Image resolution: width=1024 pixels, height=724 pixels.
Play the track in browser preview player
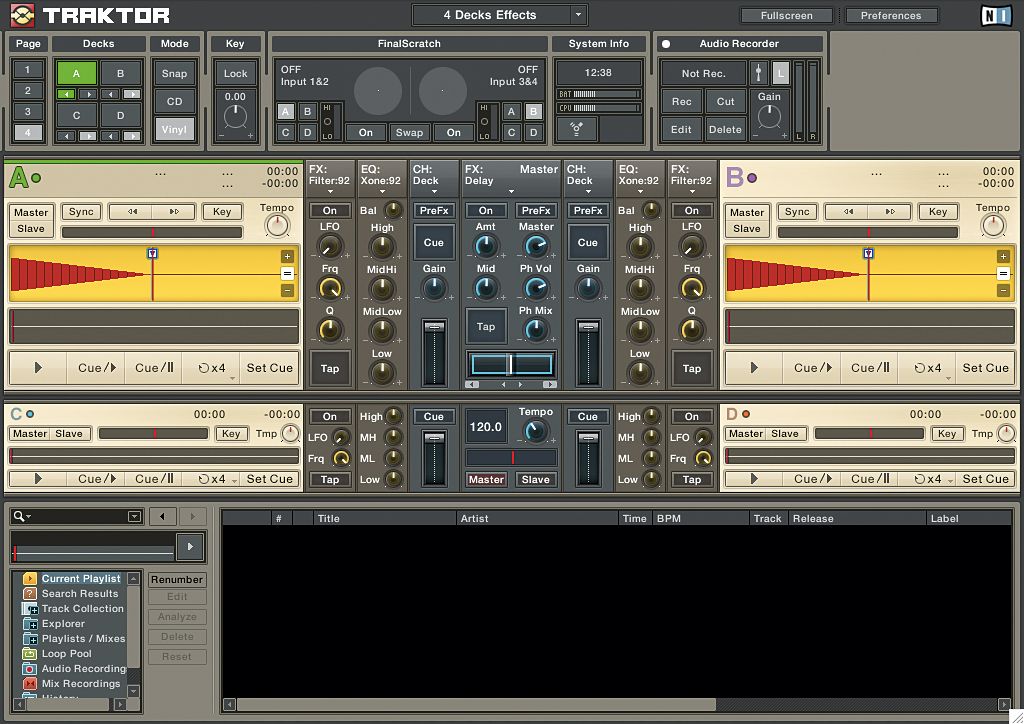pyautogui.click(x=190, y=546)
